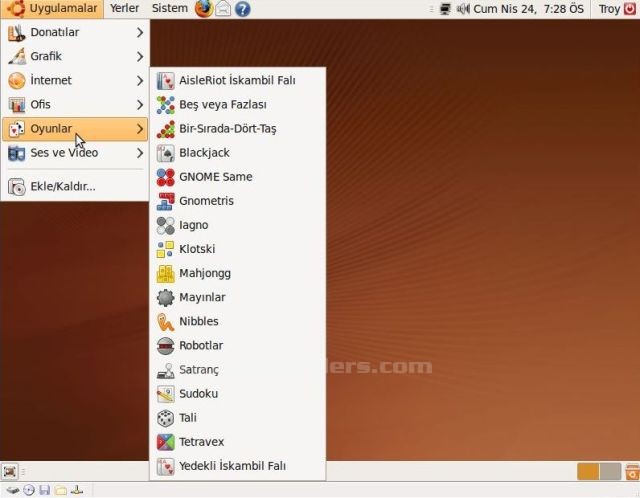Image resolution: width=640 pixels, height=498 pixels.
Task: Click the folder icon in status bar
Action: 61,490
